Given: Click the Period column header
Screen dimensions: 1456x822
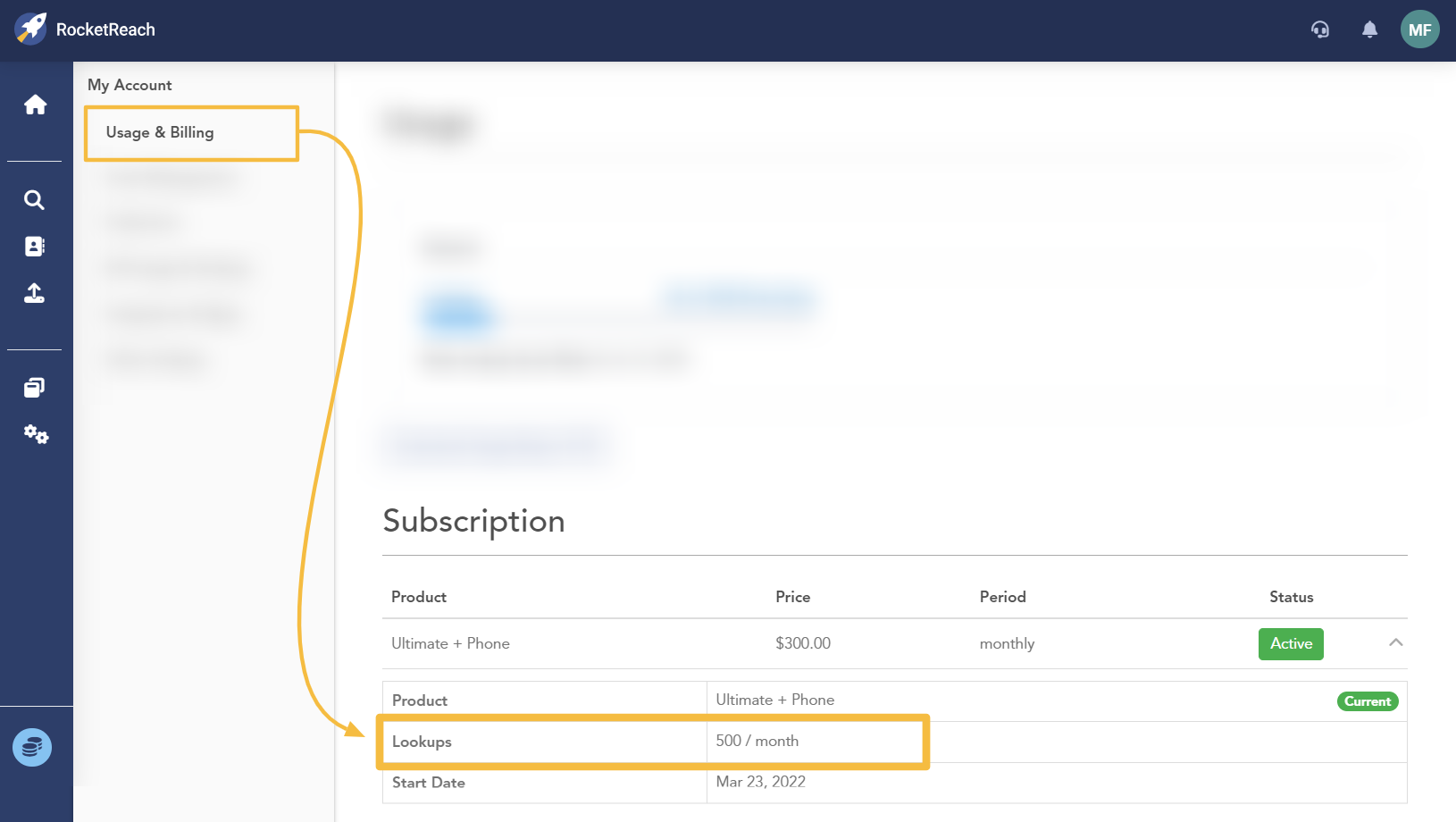Looking at the screenshot, I should click(1002, 597).
